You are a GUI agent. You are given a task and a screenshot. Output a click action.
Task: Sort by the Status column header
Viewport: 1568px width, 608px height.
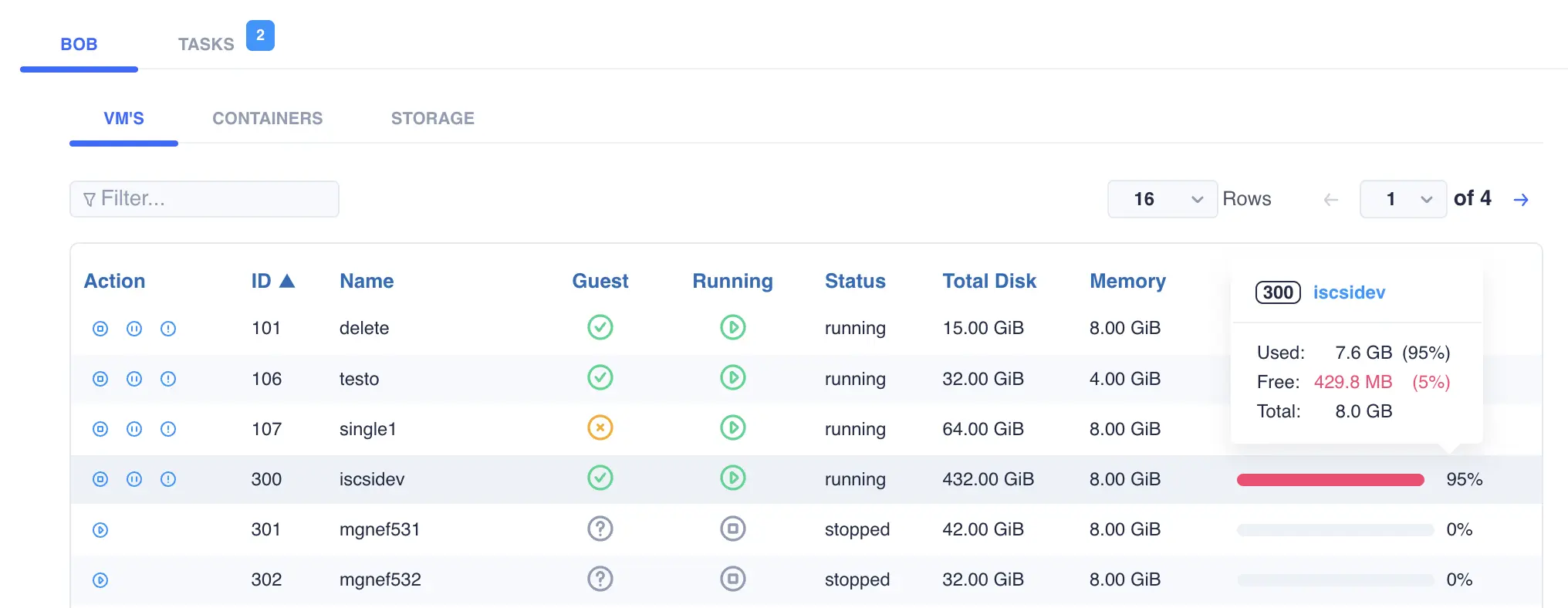pyautogui.click(x=855, y=281)
